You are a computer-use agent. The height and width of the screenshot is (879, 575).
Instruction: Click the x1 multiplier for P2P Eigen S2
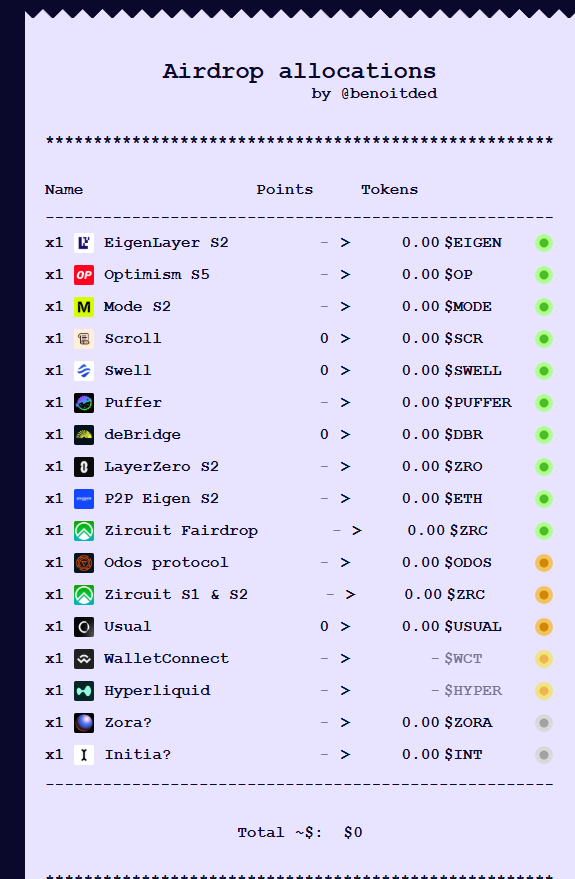[54, 498]
